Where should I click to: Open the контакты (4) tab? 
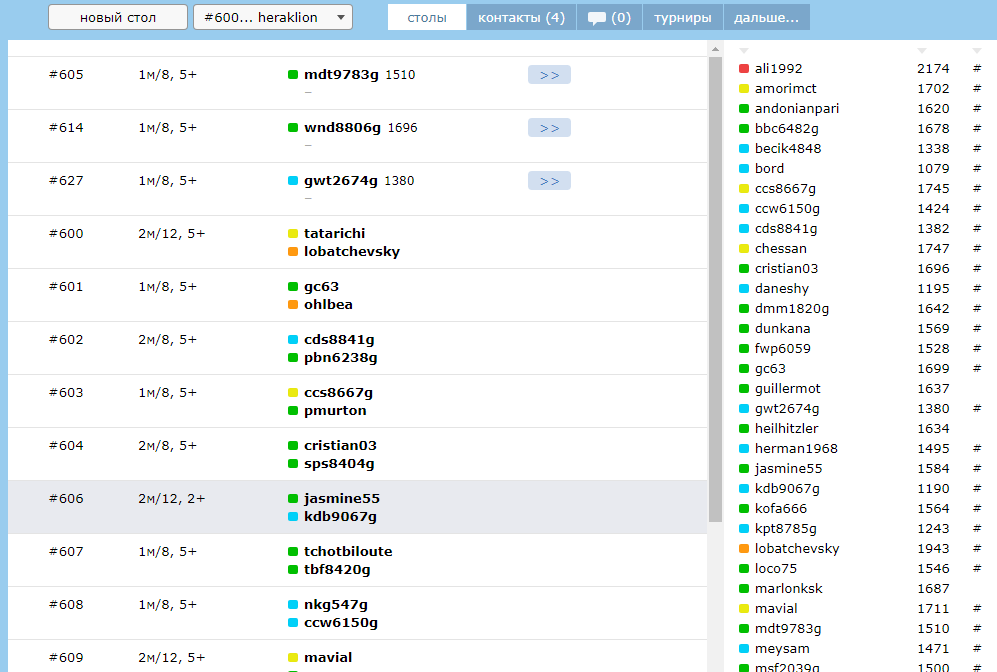coord(521,18)
